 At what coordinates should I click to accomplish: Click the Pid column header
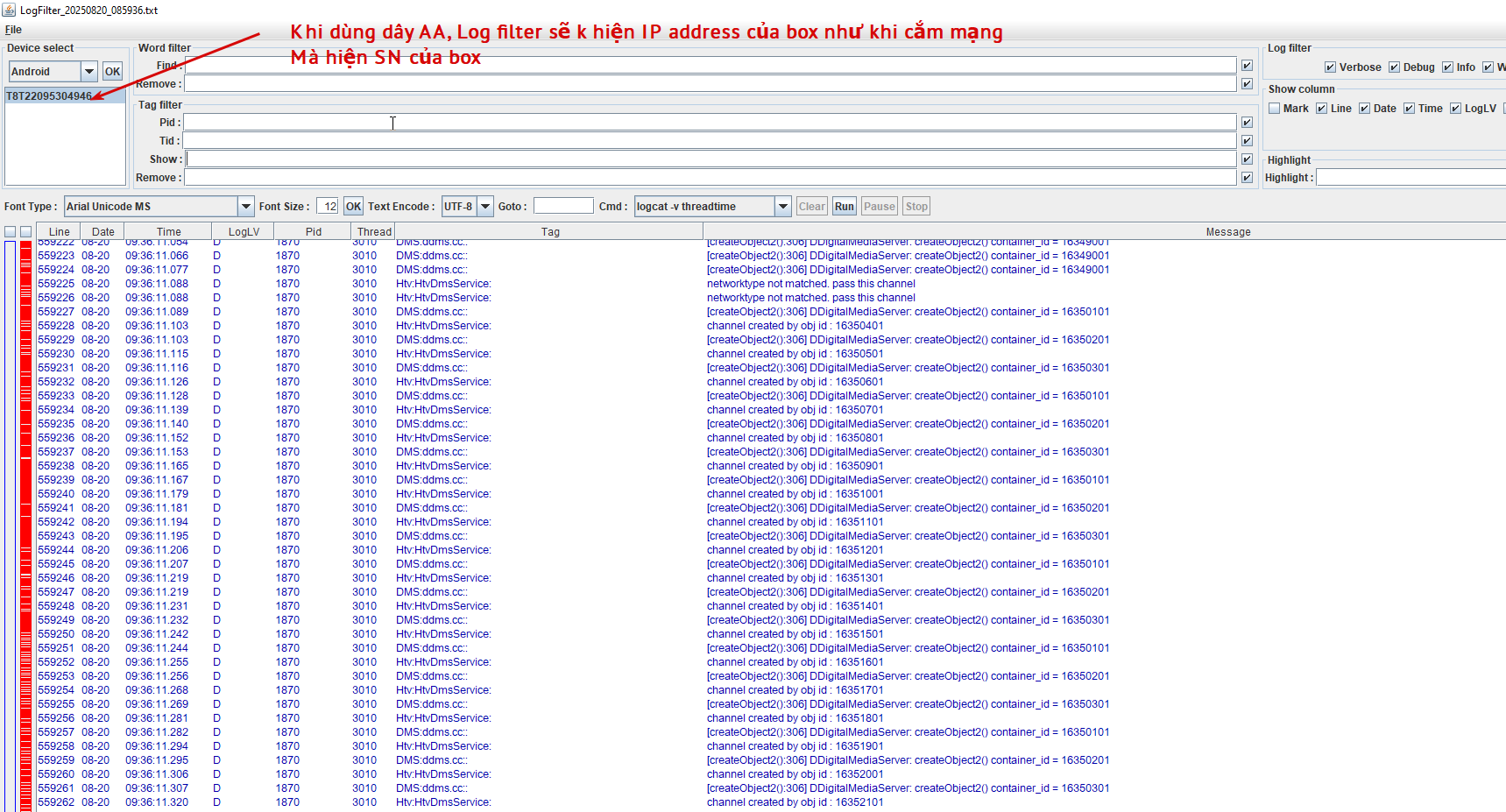click(x=314, y=232)
